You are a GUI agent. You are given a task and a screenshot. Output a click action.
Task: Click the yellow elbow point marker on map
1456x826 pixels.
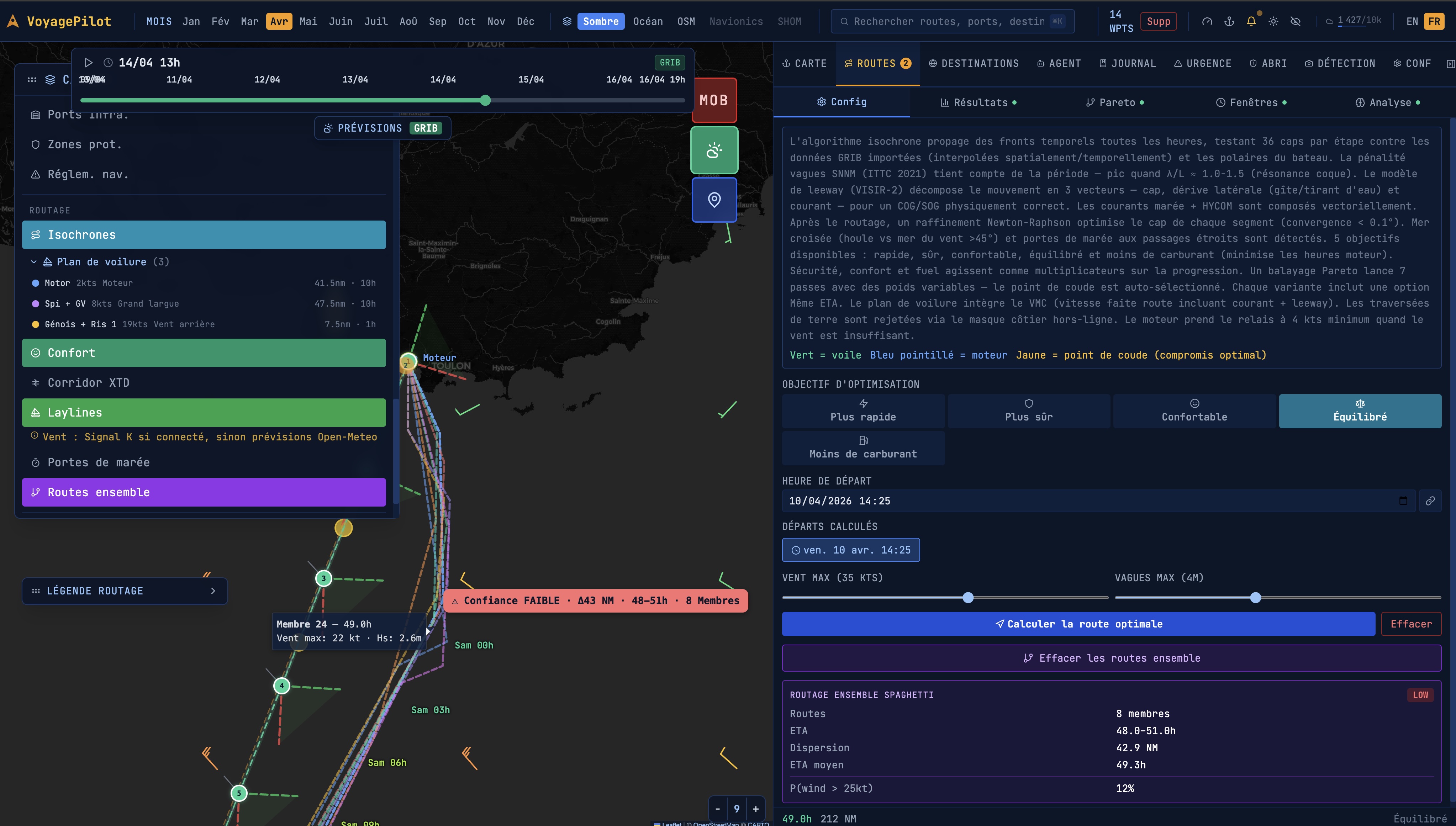(343, 528)
